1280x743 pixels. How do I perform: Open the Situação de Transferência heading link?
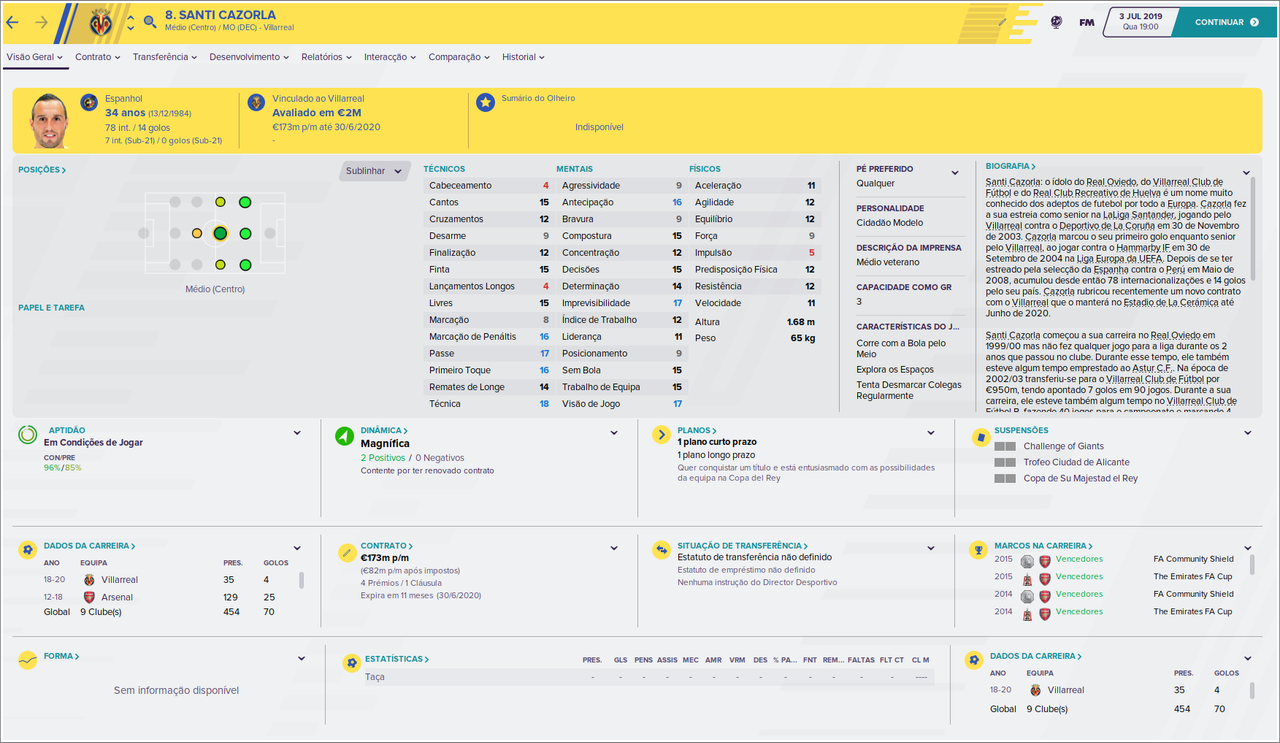pos(743,545)
